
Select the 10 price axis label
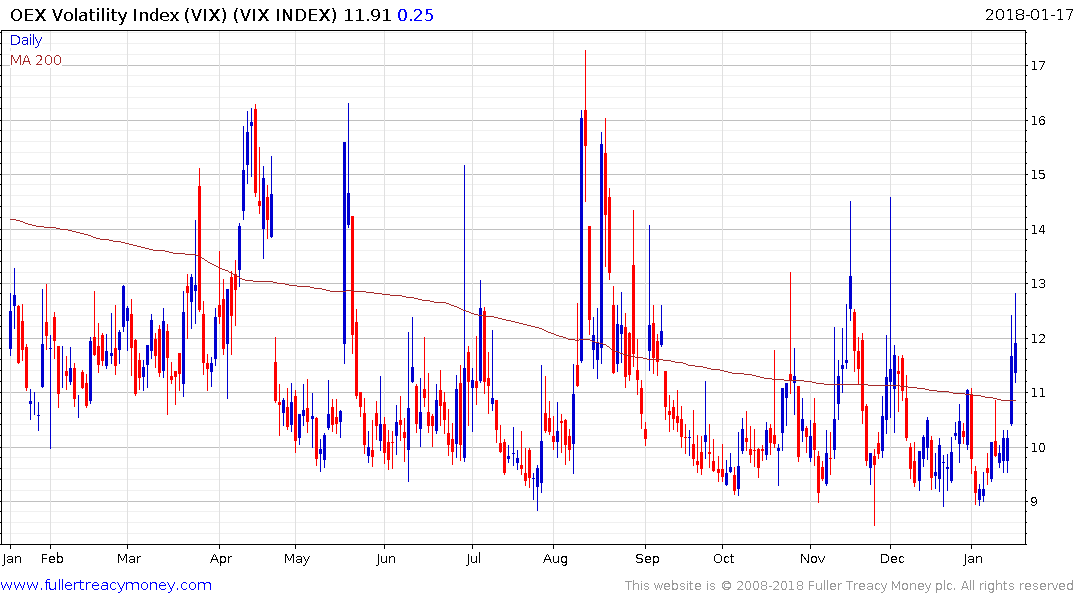[1038, 448]
